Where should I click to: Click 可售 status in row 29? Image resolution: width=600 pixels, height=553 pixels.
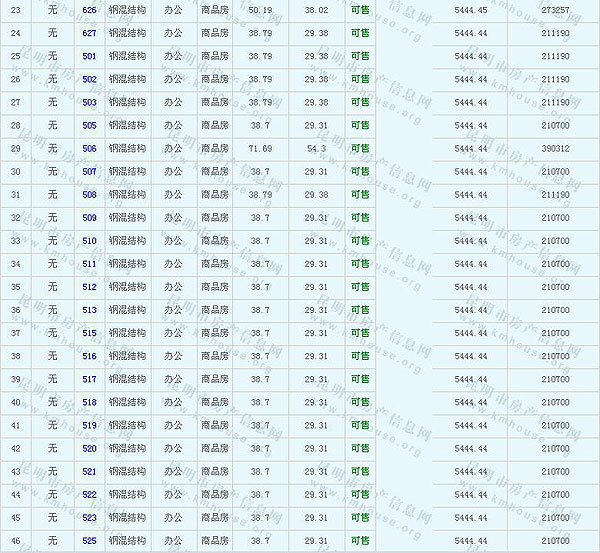point(360,149)
